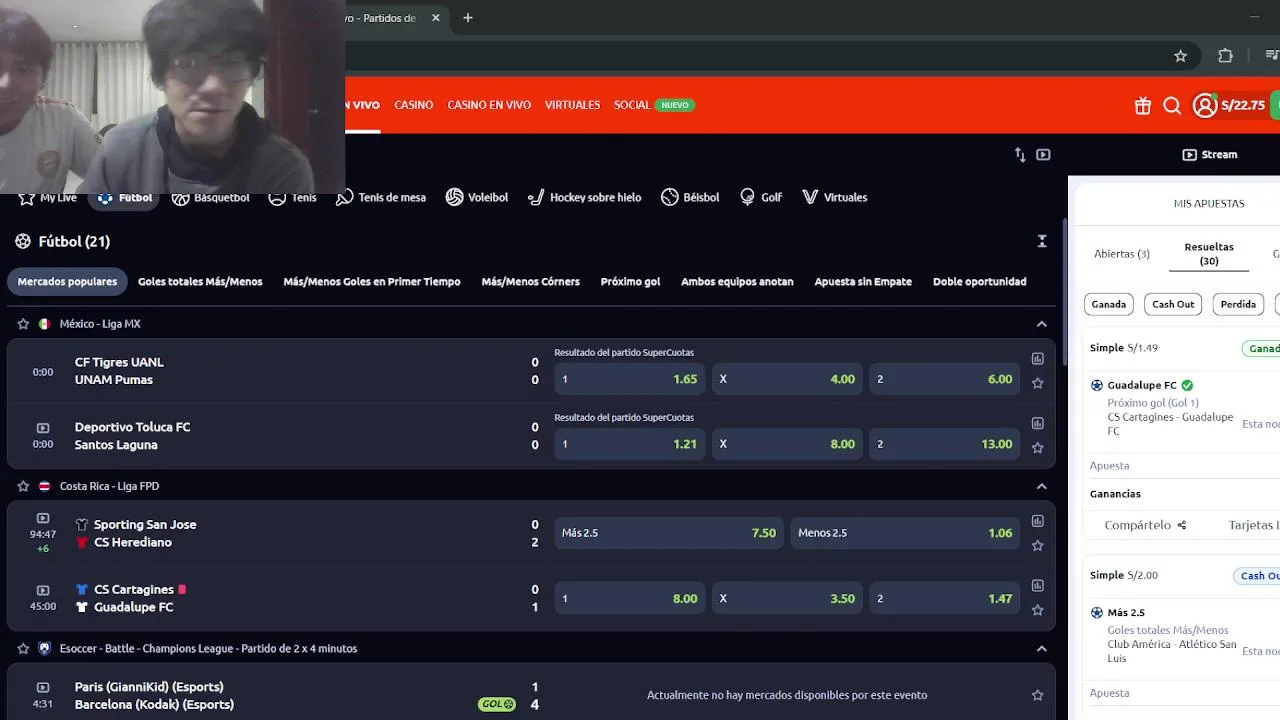Filter bets by Ganada
Viewport: 1280px width, 720px height.
1108,304
